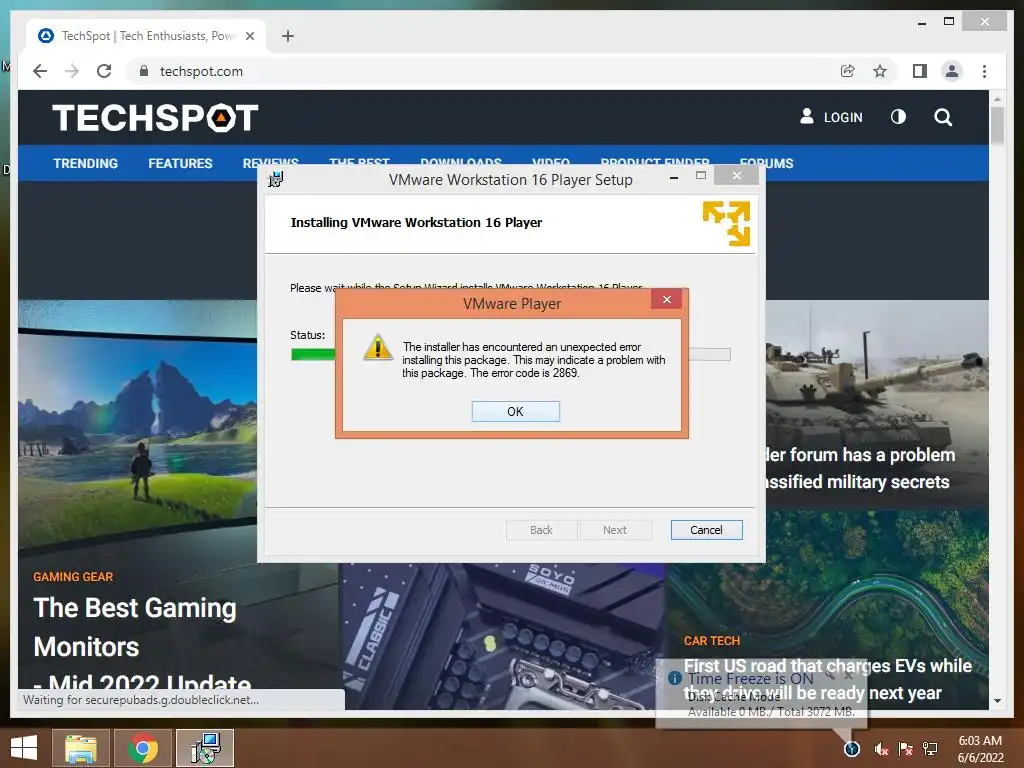This screenshot has width=1024, height=768.
Task: Open the military secrets forum article headline
Action: (859, 468)
